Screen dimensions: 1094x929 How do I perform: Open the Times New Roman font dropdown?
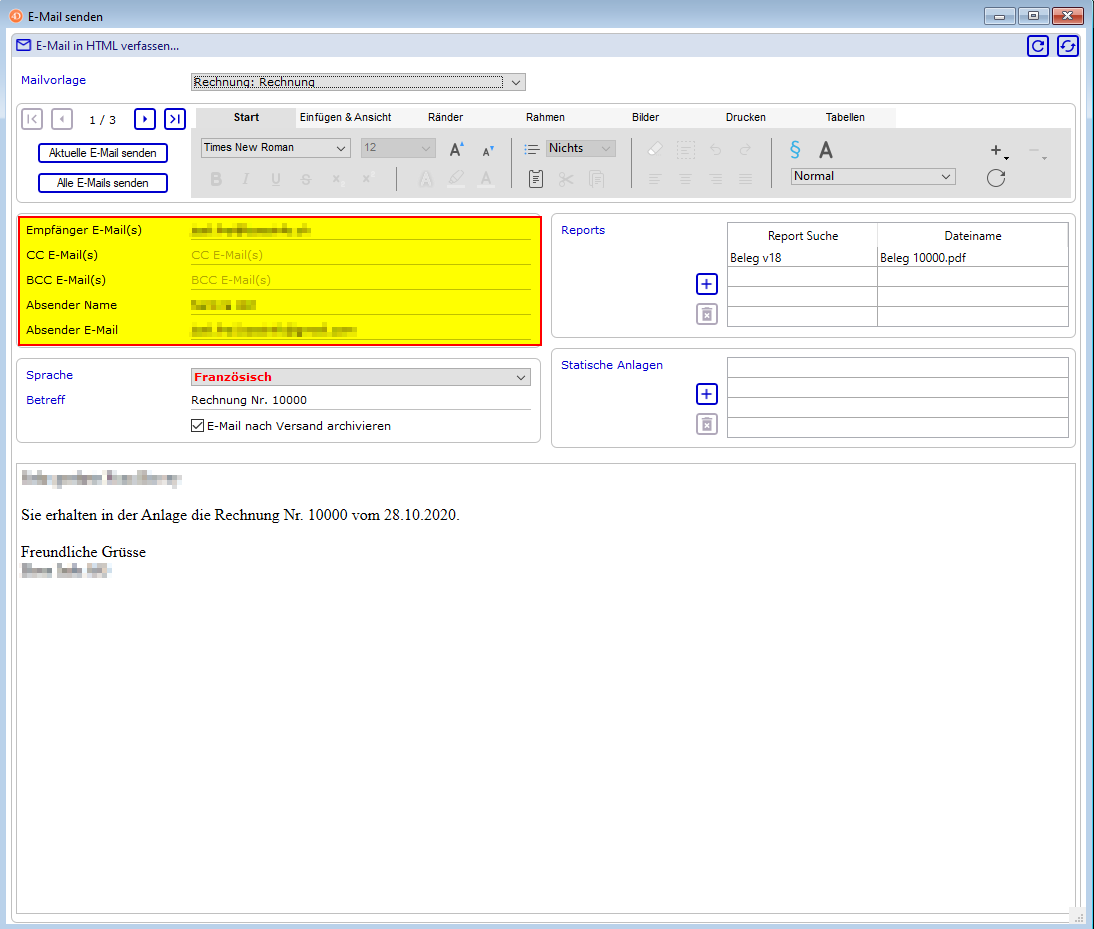point(275,148)
